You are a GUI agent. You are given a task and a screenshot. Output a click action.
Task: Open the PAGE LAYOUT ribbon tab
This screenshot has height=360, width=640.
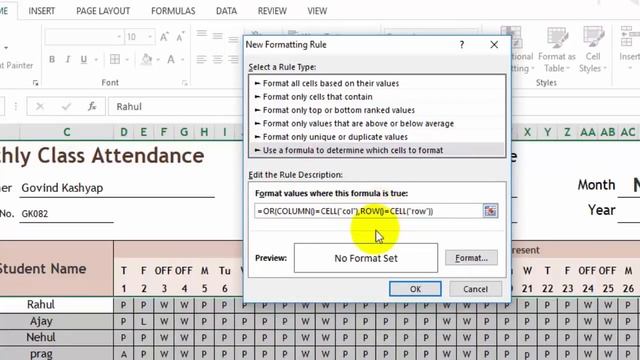click(103, 11)
